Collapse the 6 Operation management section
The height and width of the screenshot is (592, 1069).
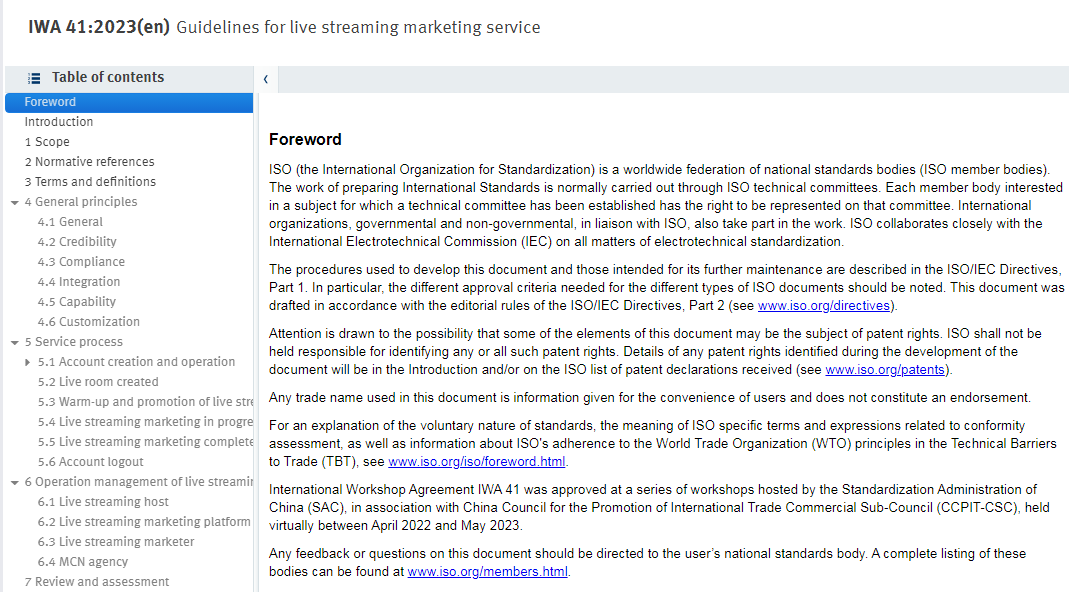coord(14,482)
